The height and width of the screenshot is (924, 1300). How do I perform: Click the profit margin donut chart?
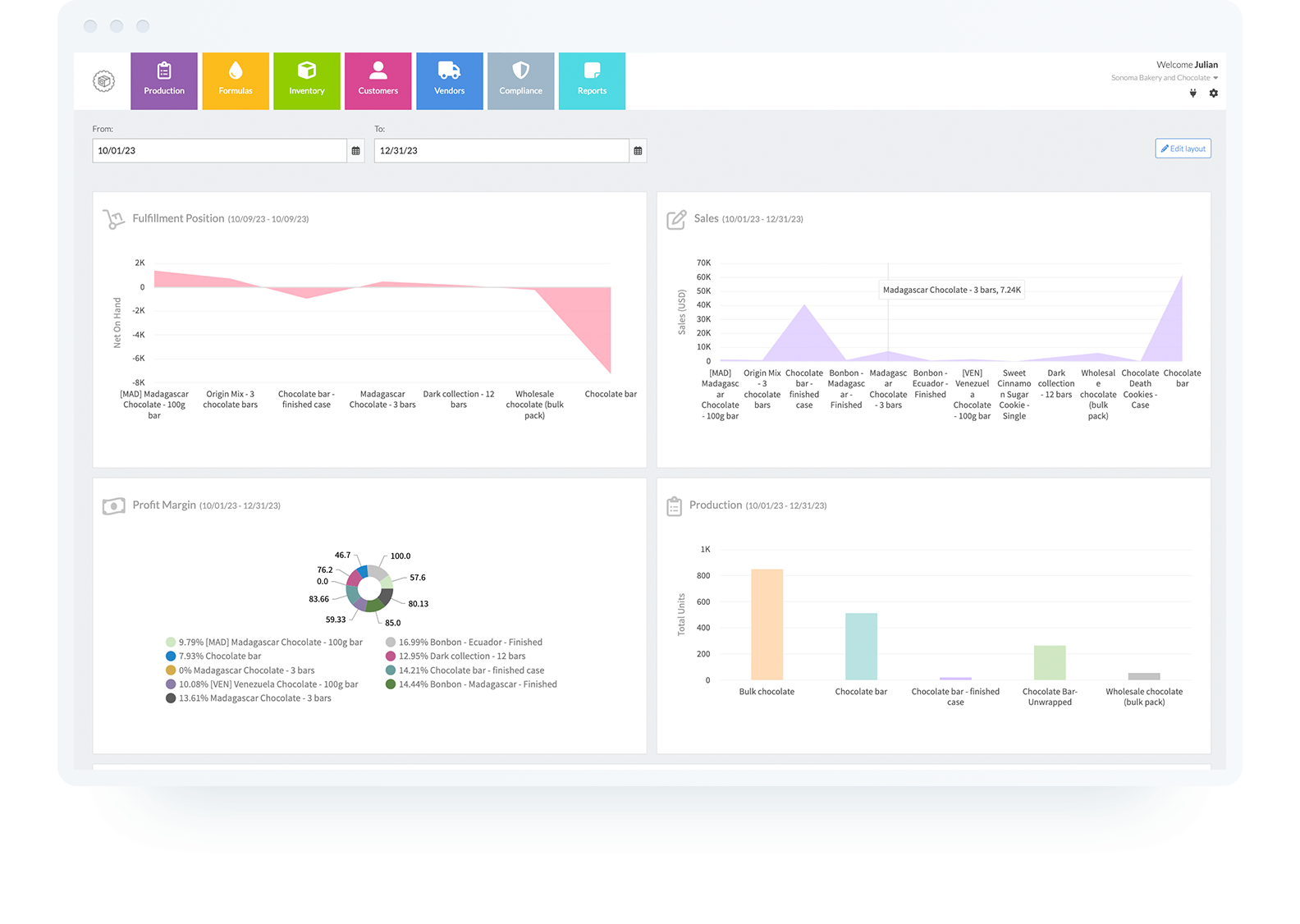(369, 588)
